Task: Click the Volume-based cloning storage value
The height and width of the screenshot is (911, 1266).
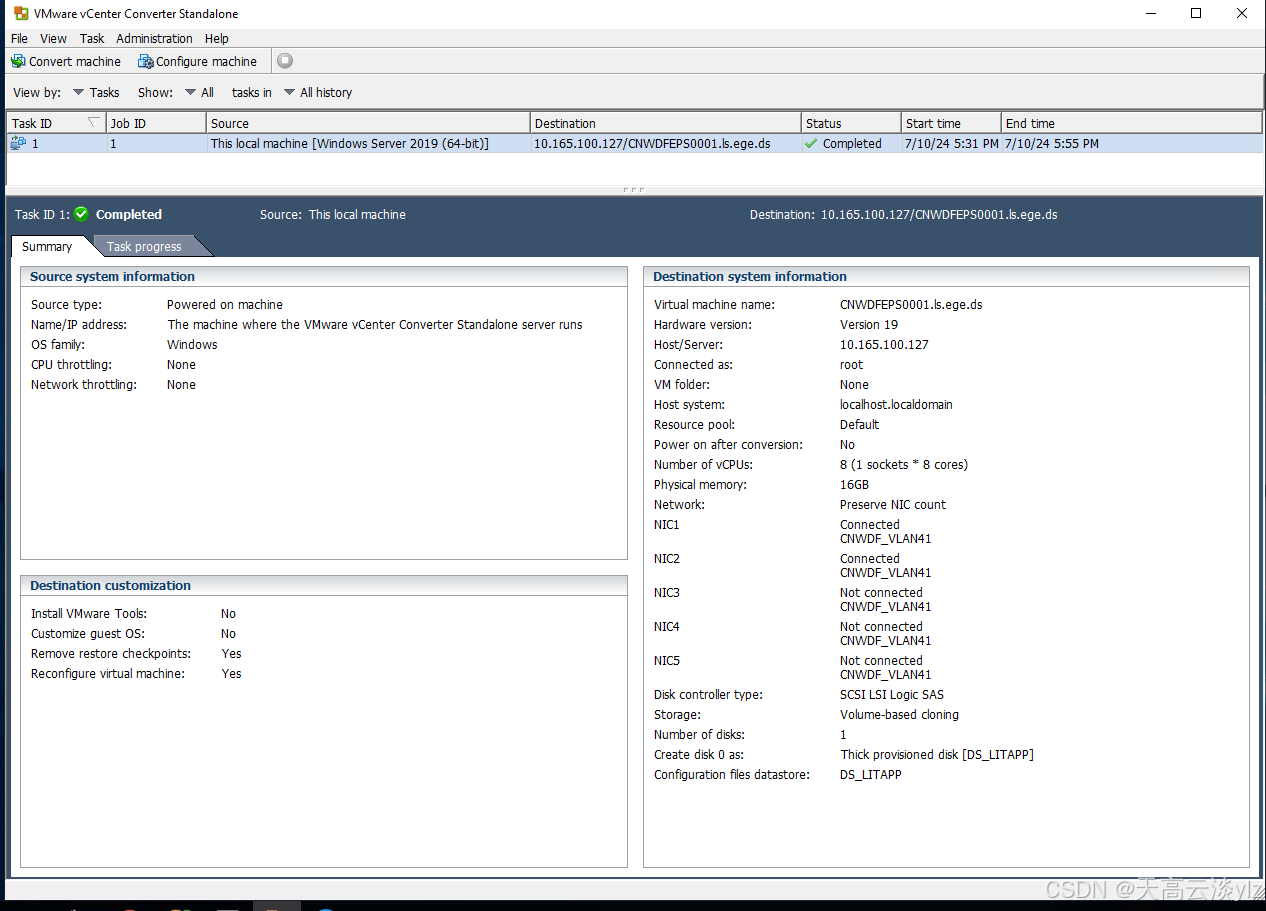Action: (x=899, y=714)
